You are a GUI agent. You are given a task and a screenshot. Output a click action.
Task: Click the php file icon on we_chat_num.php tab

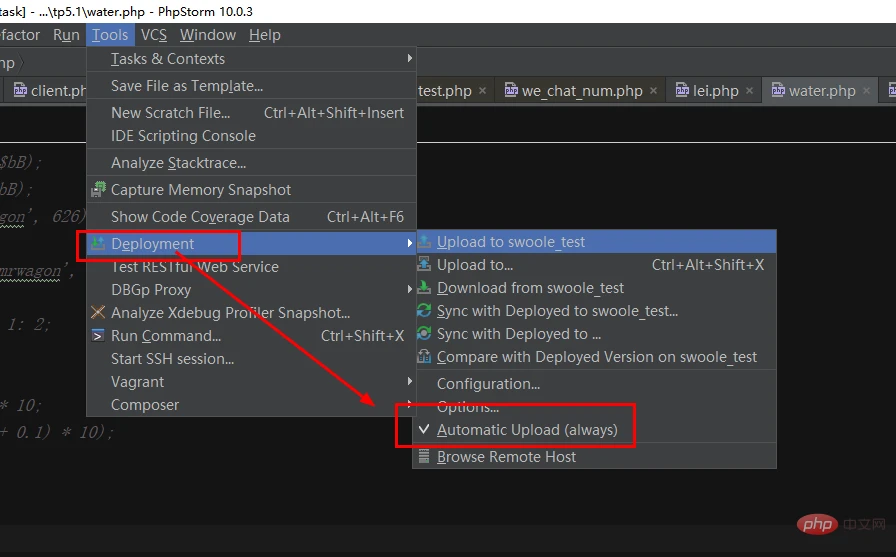click(511, 90)
